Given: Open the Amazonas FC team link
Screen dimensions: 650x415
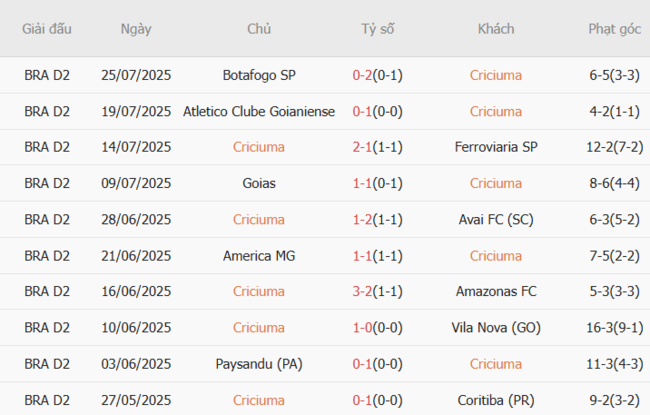Looking at the screenshot, I should tap(495, 291).
